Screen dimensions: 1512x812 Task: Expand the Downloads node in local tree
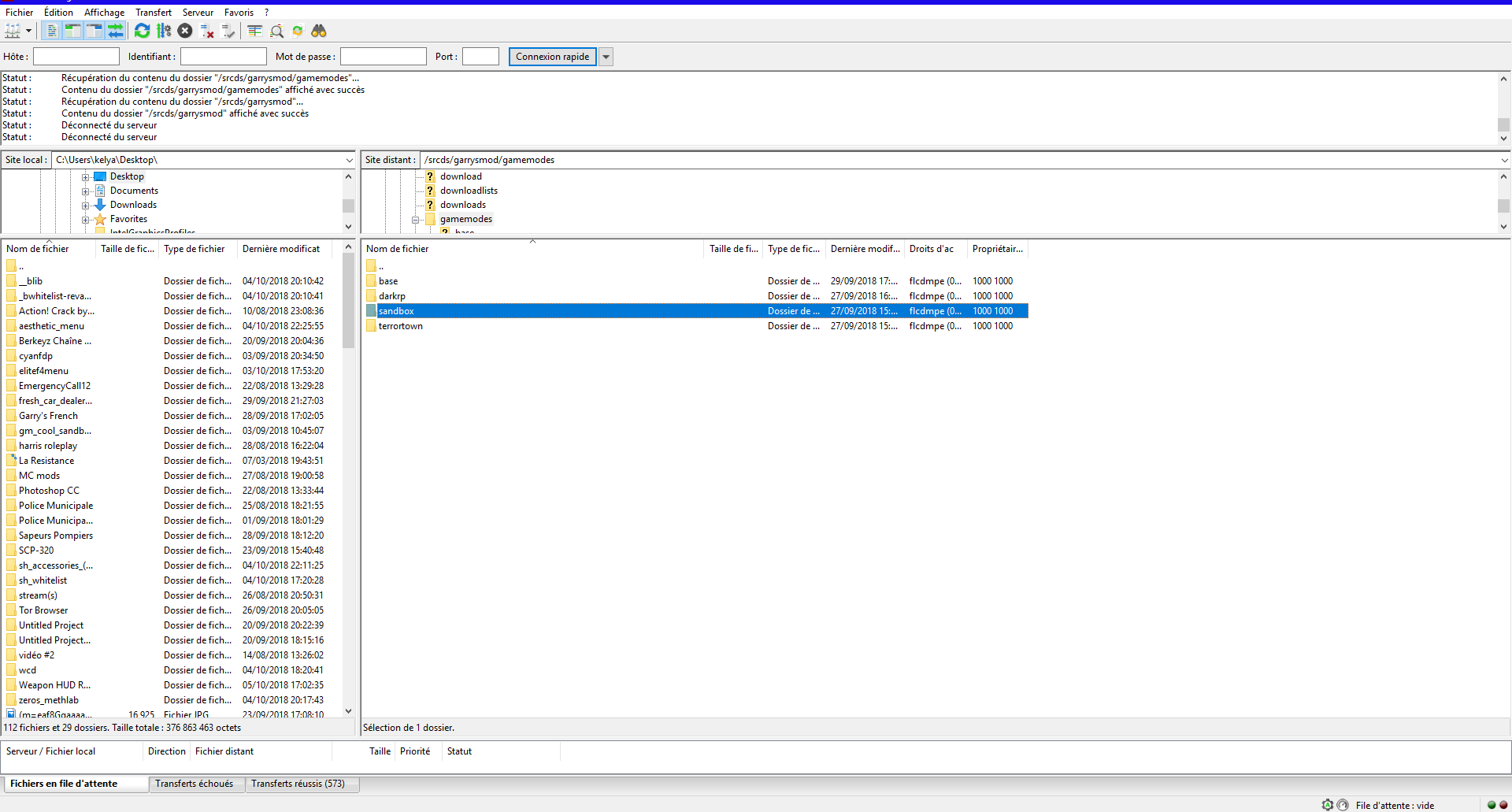click(85, 206)
